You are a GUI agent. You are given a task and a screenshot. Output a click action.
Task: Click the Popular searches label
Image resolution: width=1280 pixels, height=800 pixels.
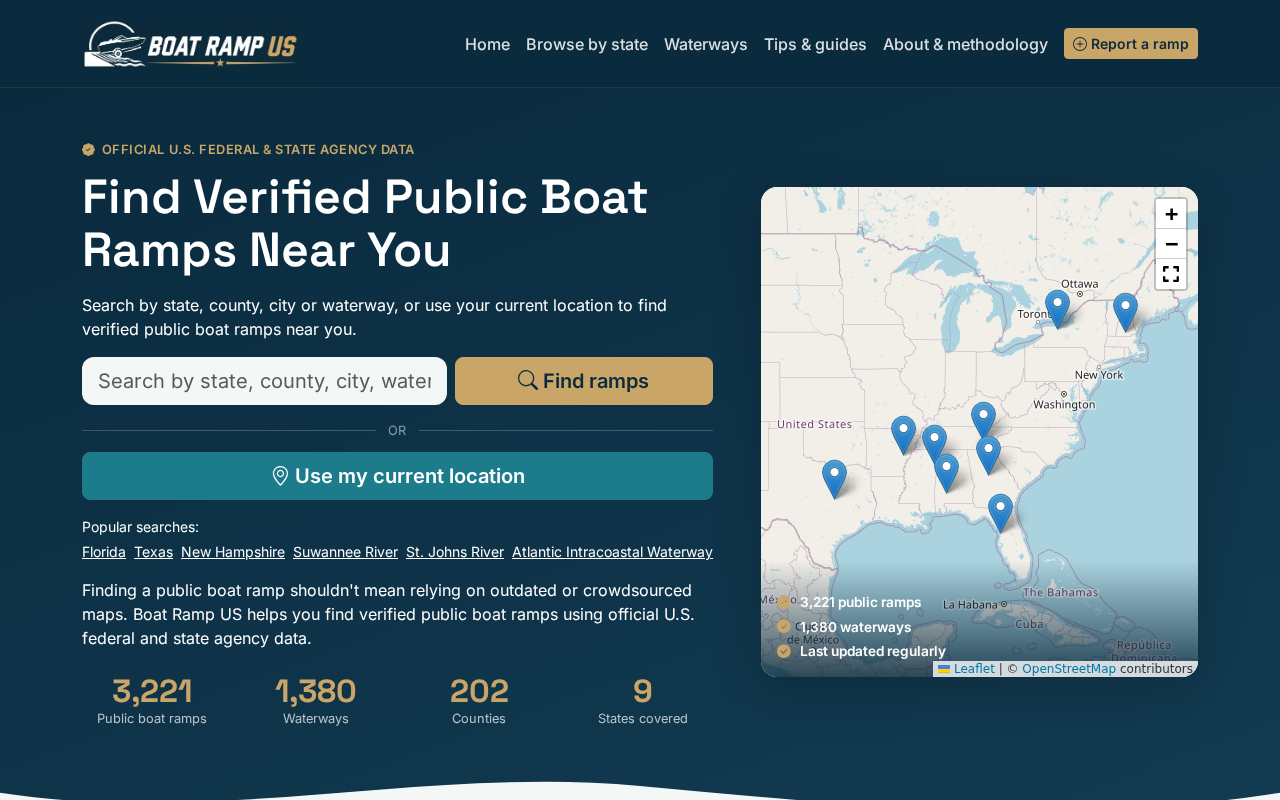tap(140, 527)
